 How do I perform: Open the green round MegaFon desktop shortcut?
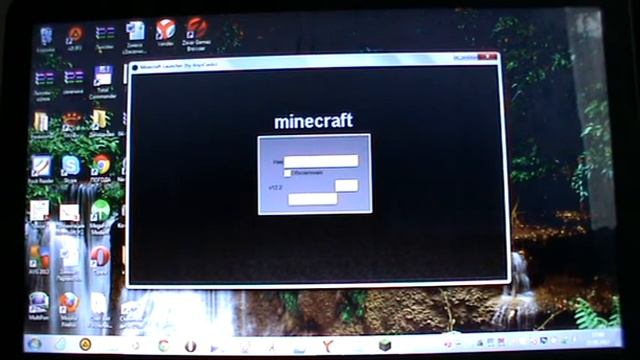100,216
